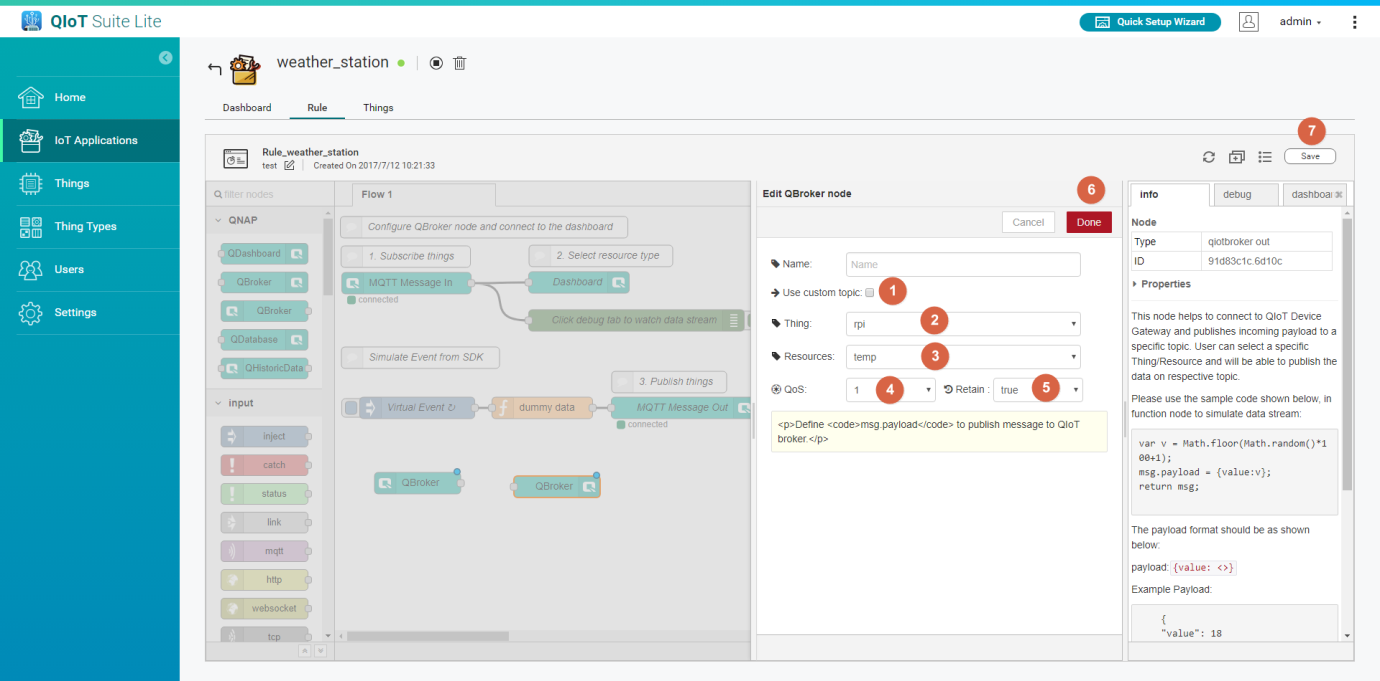Open the QoS dropdown
1380x681 pixels.
[890, 390]
